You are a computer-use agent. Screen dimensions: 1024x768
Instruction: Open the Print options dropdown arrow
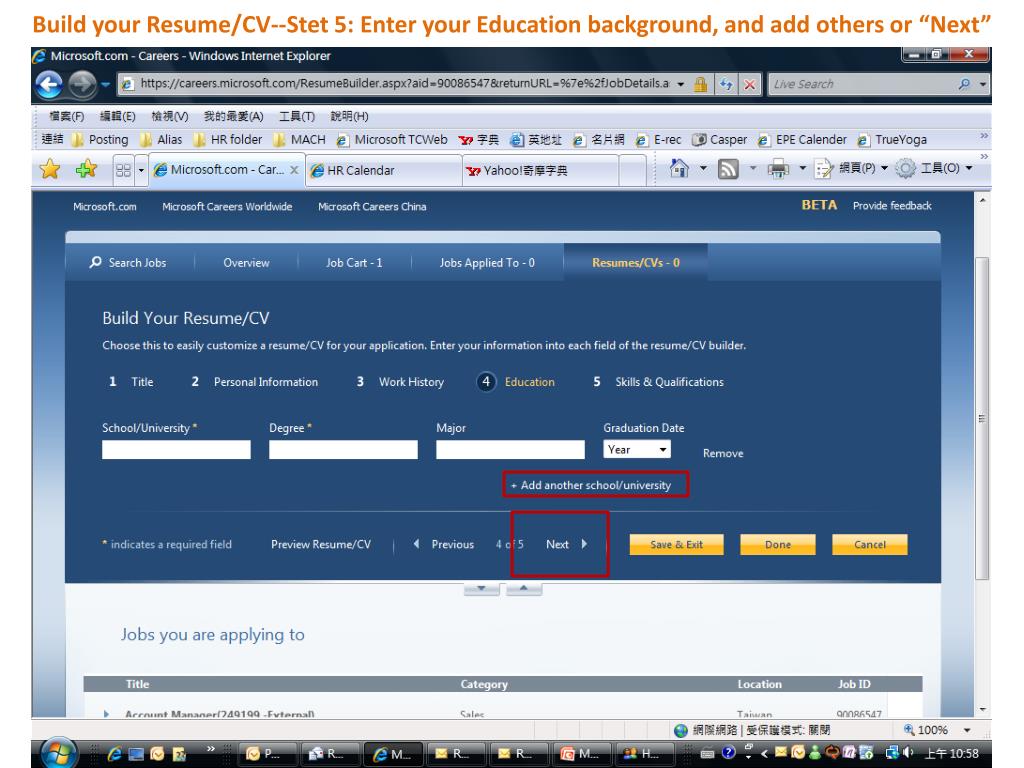coord(803,168)
